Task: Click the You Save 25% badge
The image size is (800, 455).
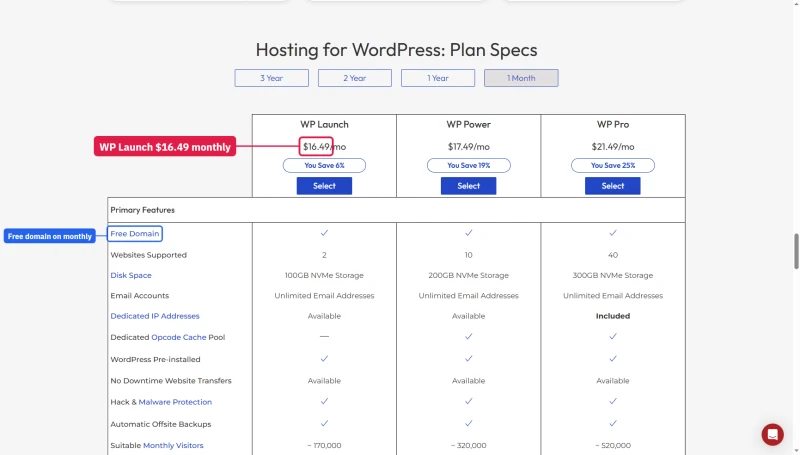Action: tap(613, 165)
